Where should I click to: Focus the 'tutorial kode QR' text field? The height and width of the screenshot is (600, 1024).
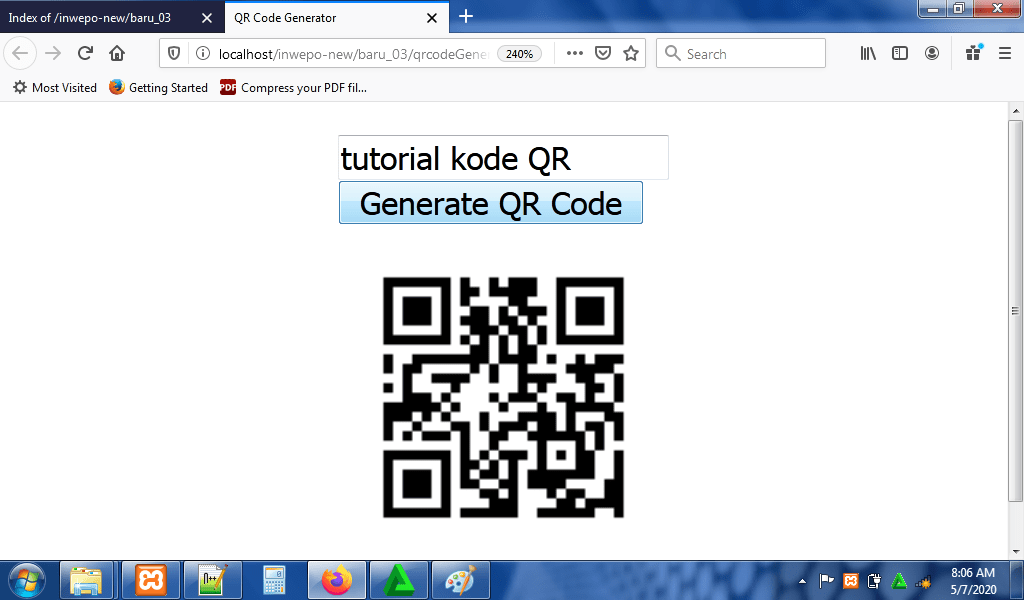503,157
